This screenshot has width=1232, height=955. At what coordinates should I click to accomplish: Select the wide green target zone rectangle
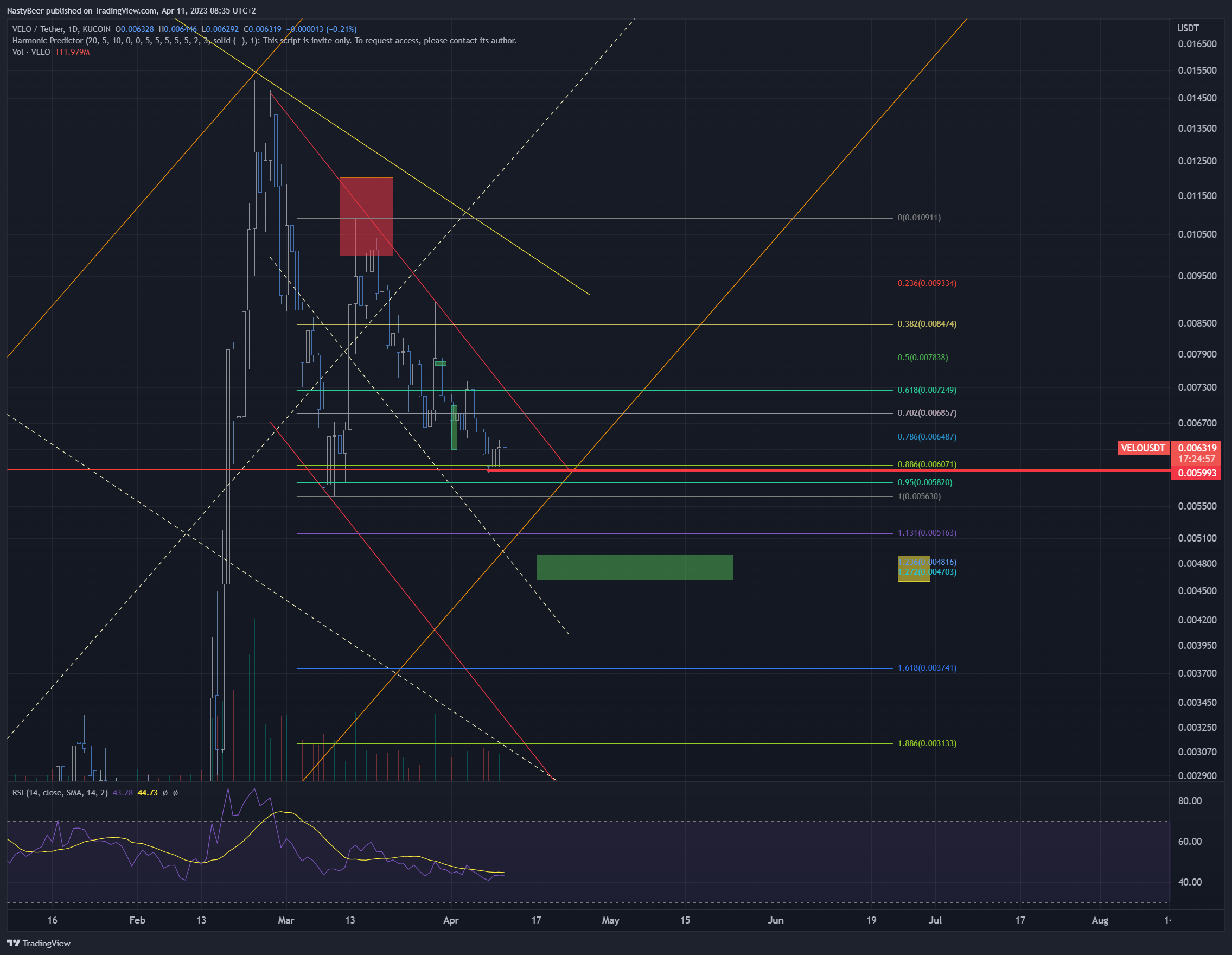[x=635, y=568]
